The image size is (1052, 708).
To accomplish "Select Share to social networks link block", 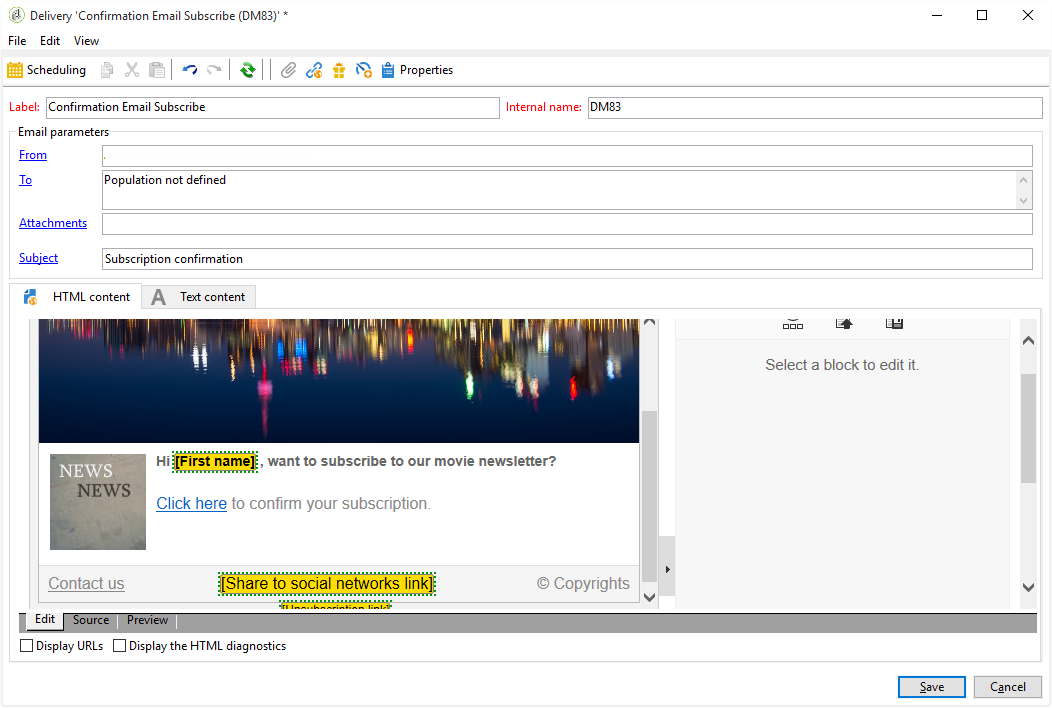I will coord(327,583).
